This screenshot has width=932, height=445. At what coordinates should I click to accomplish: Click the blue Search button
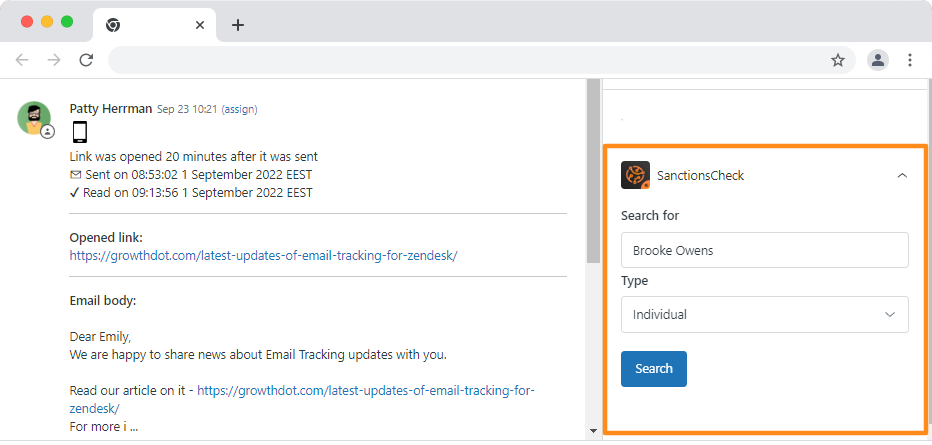tap(654, 369)
